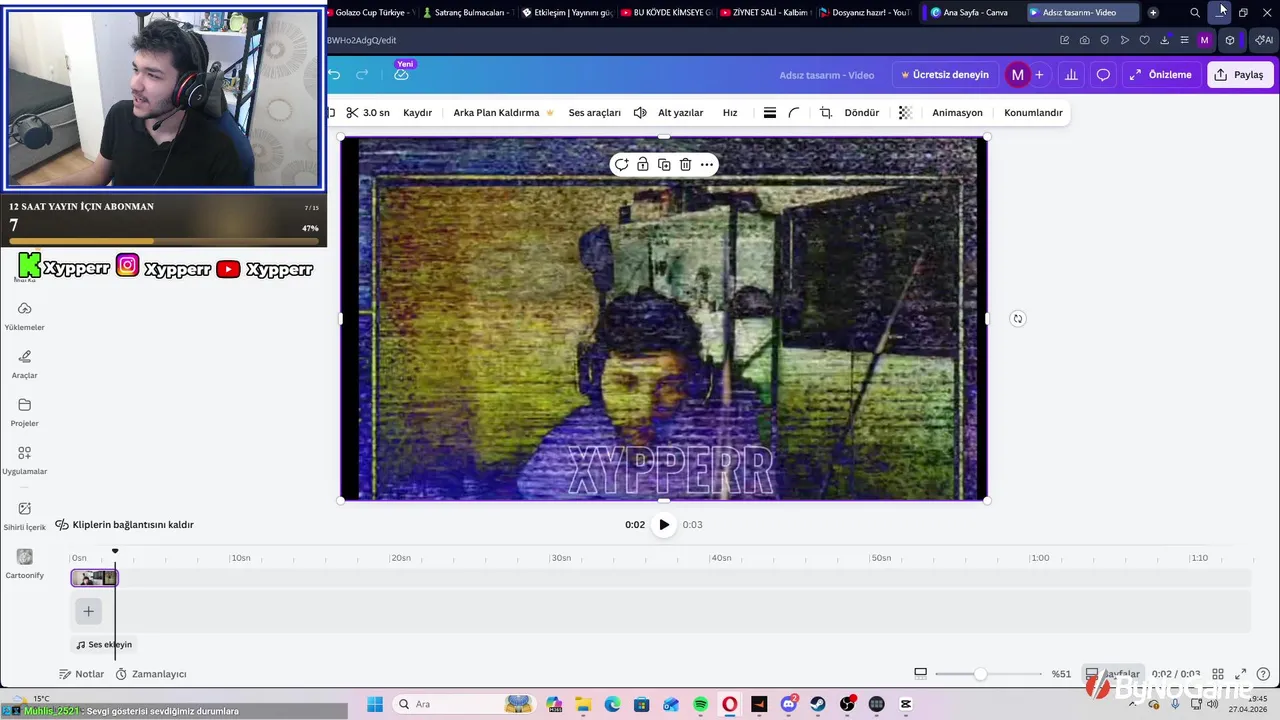Switch to the Dosyanız hazır browser tab
1280x720 pixels.
click(864, 12)
